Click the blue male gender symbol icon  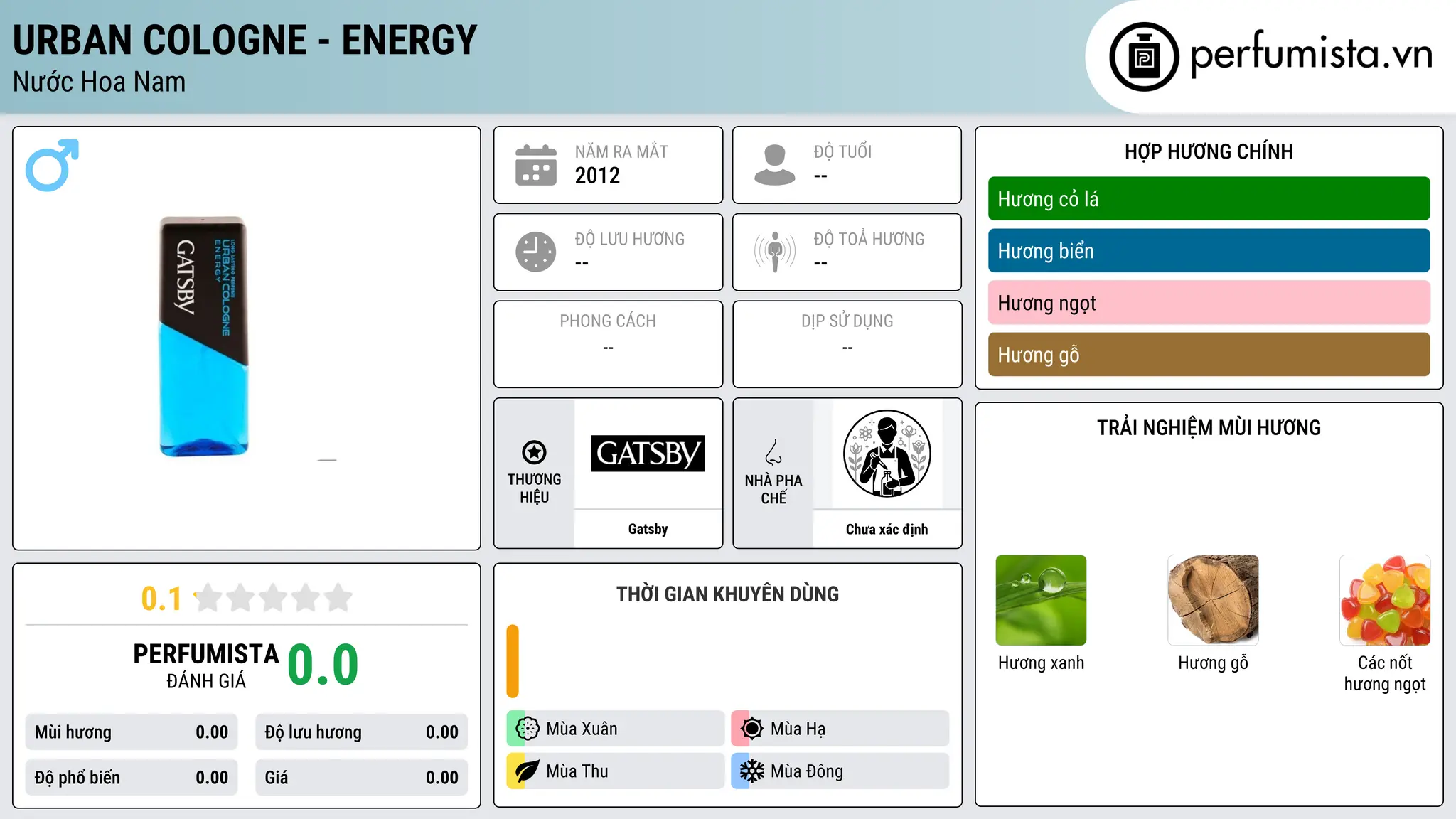(52, 165)
